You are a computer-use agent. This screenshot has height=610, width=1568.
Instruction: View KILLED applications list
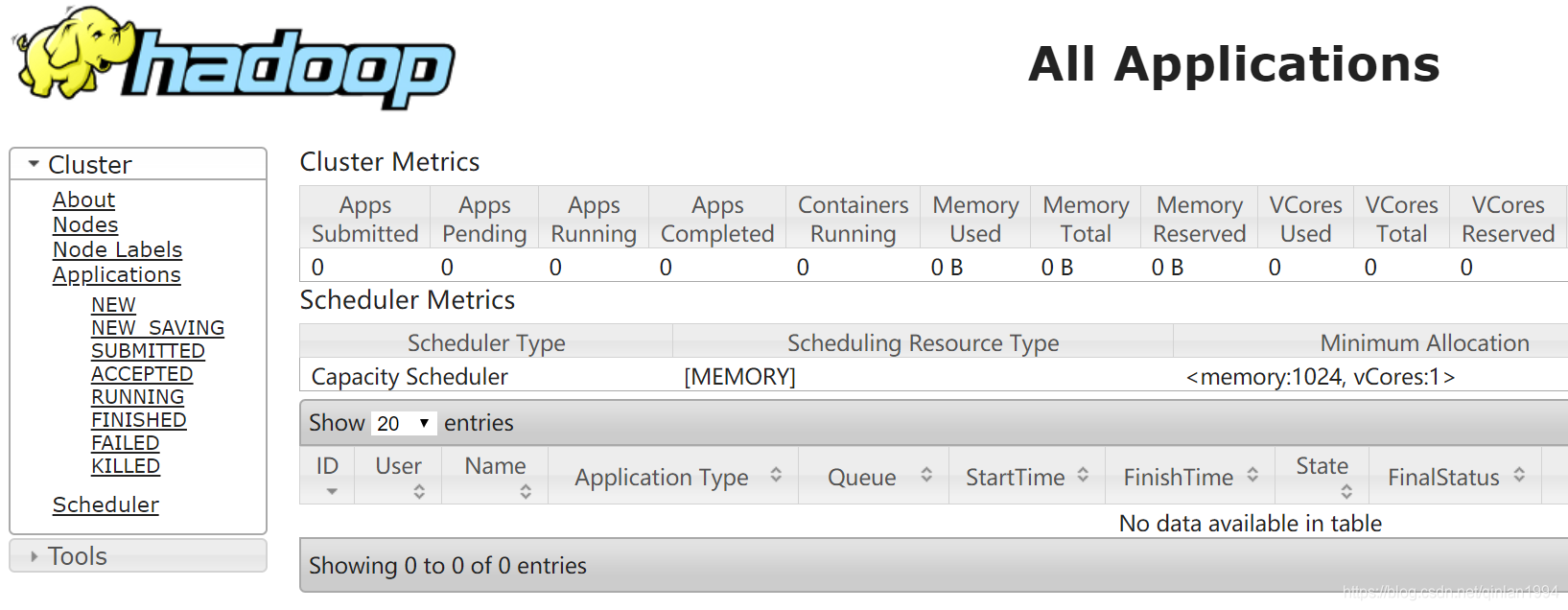[x=126, y=466]
